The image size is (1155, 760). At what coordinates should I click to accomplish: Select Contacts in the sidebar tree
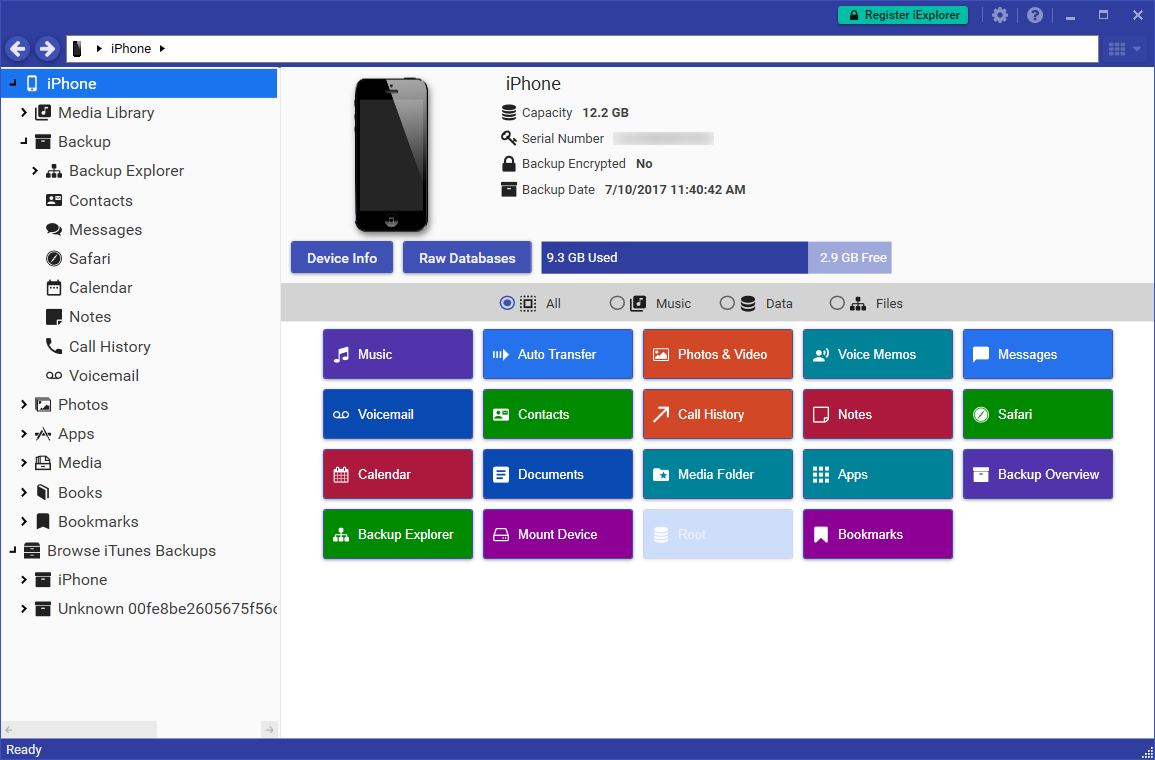point(101,200)
